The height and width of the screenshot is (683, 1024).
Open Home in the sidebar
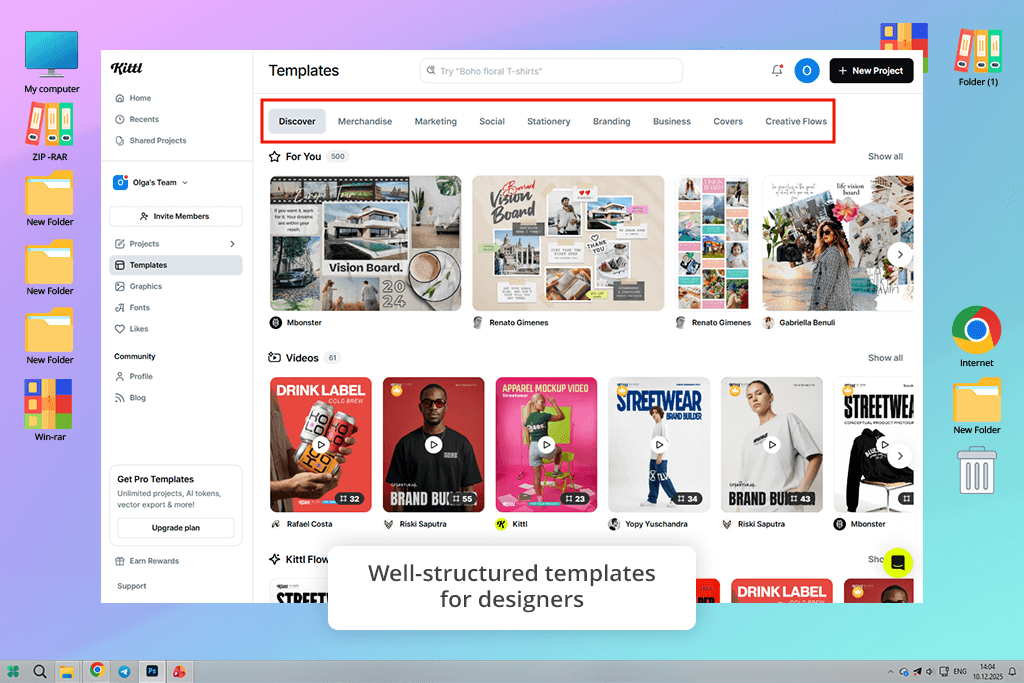[x=133, y=98]
